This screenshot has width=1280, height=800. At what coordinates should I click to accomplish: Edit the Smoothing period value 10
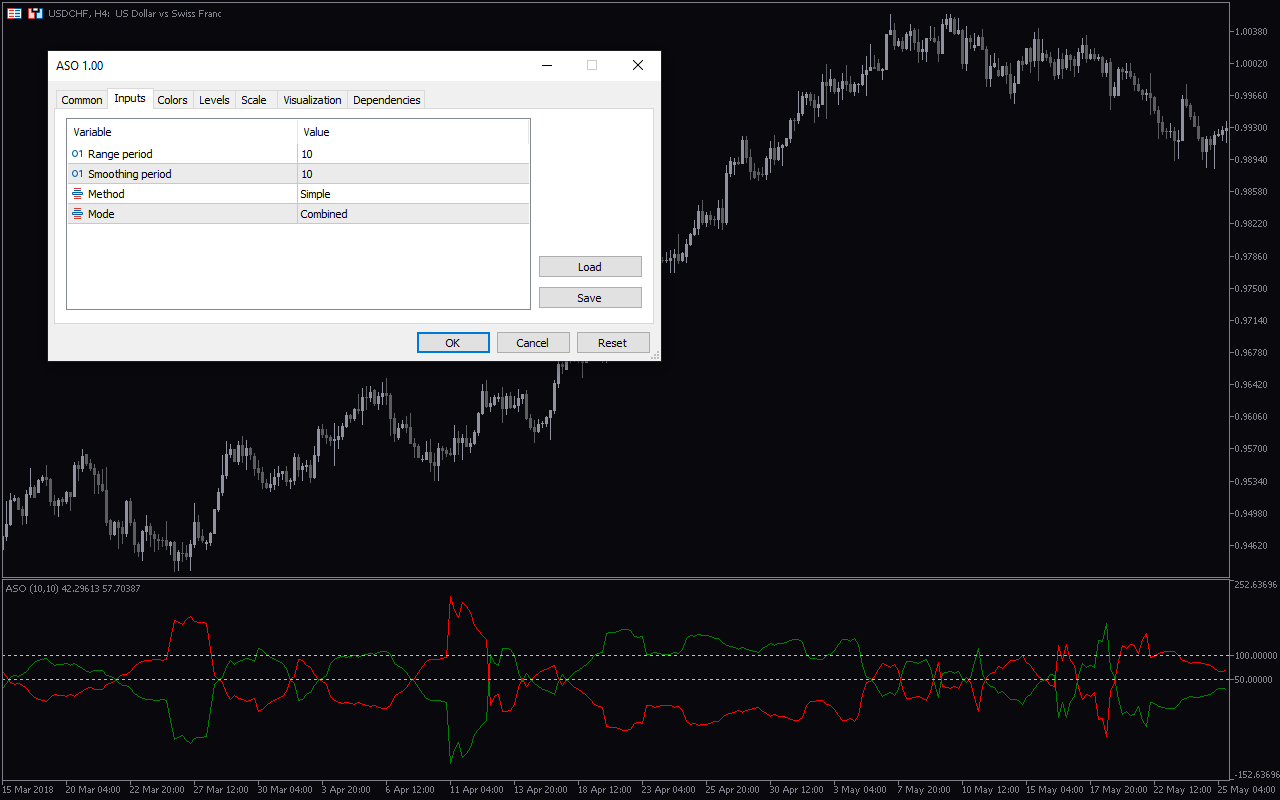point(413,174)
